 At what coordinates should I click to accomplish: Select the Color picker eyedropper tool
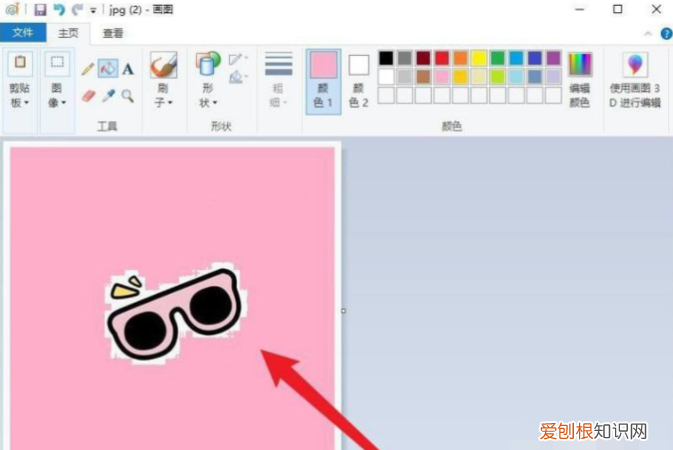pos(108,96)
